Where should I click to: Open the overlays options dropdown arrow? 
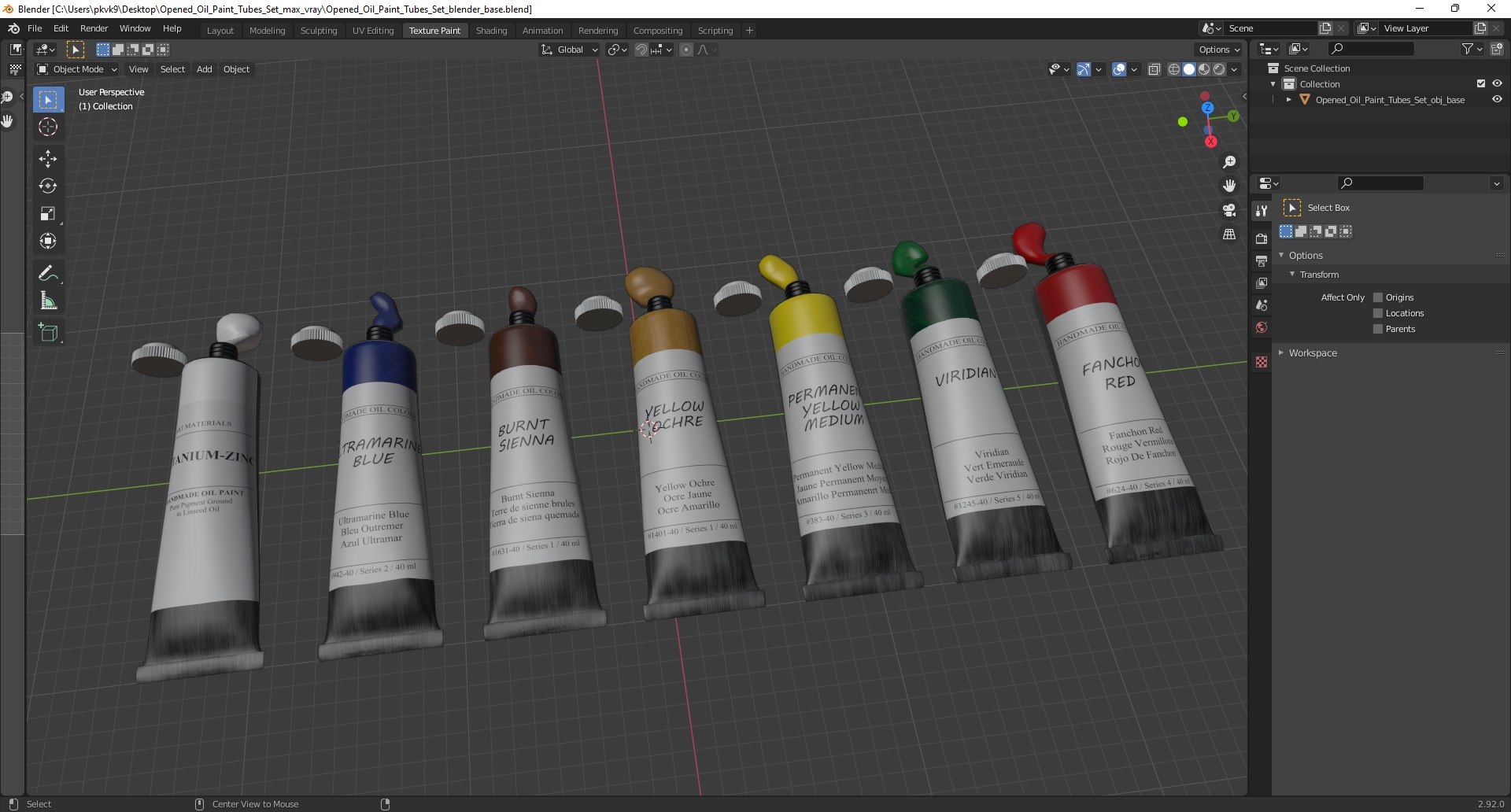pyautogui.click(x=1134, y=69)
